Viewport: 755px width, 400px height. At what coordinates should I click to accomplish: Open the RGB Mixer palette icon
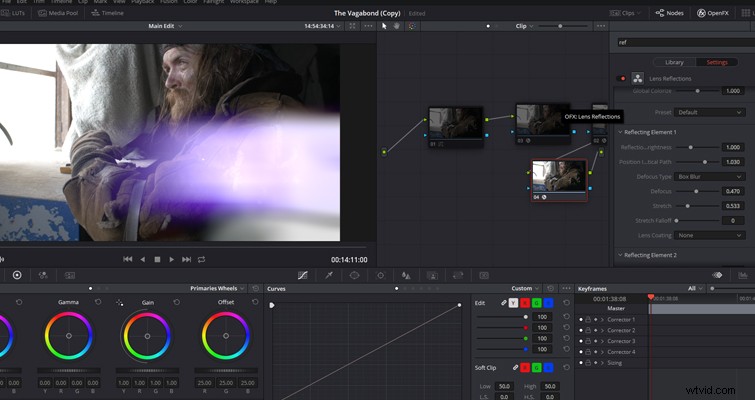43,275
